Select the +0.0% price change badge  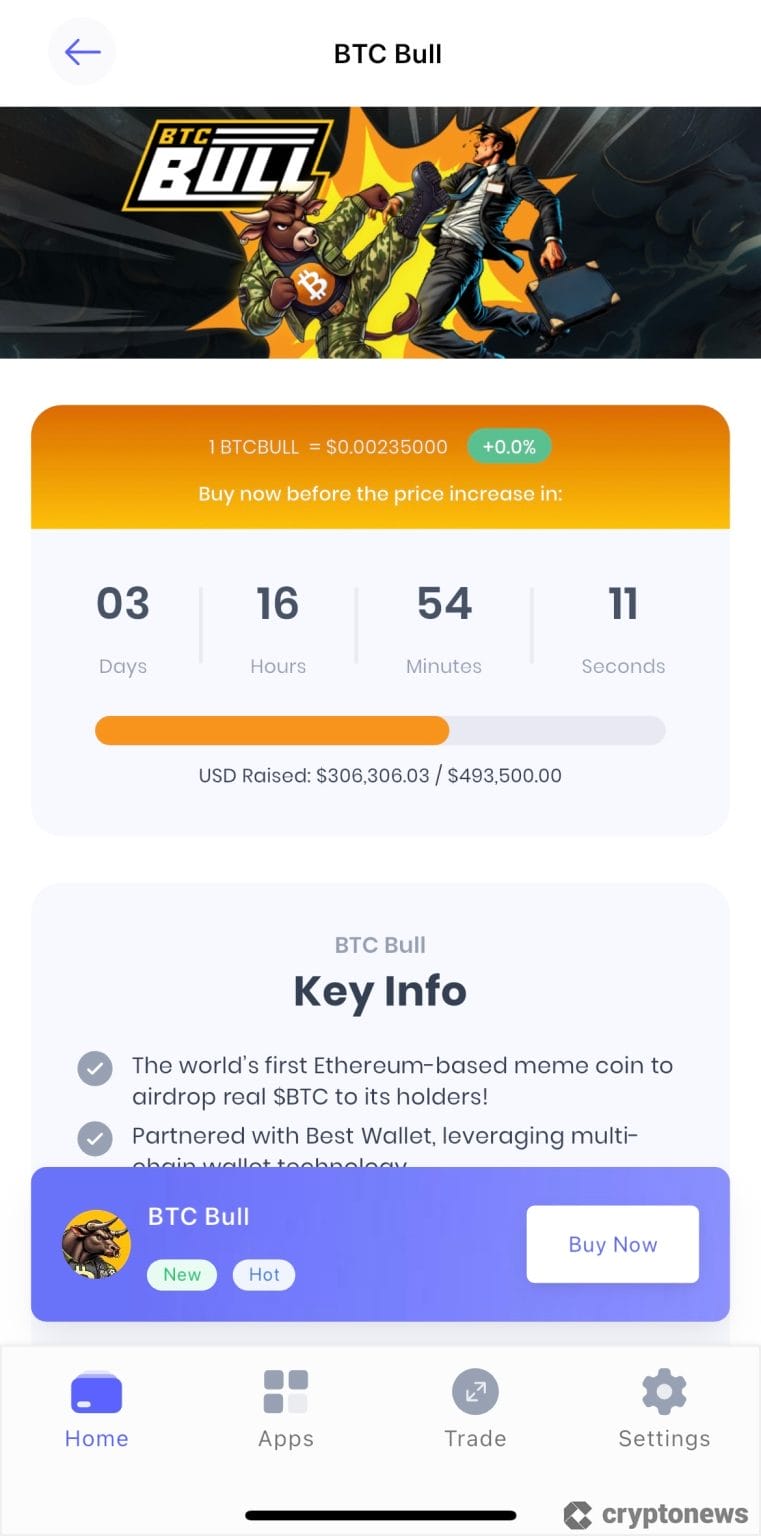(x=509, y=447)
